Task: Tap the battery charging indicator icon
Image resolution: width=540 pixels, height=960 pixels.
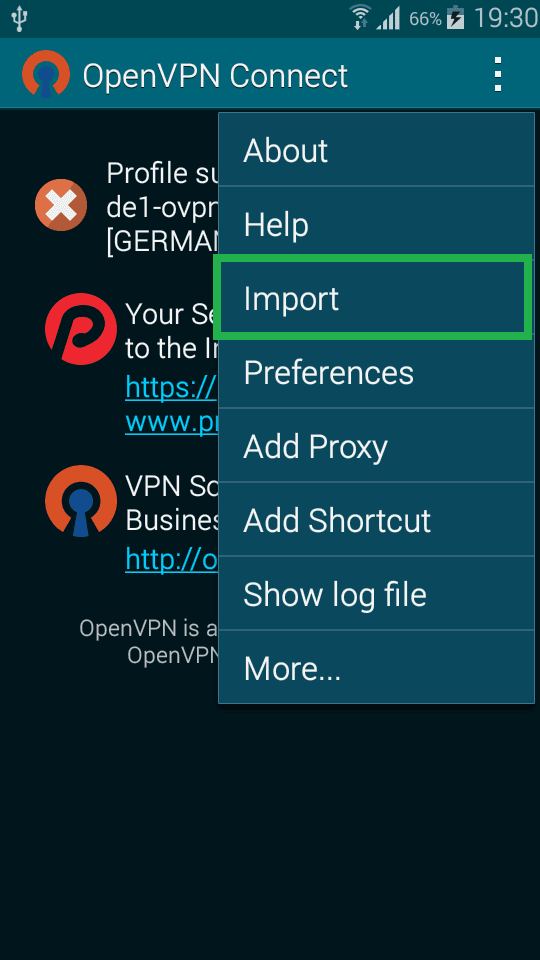Action: pyautogui.click(x=456, y=18)
